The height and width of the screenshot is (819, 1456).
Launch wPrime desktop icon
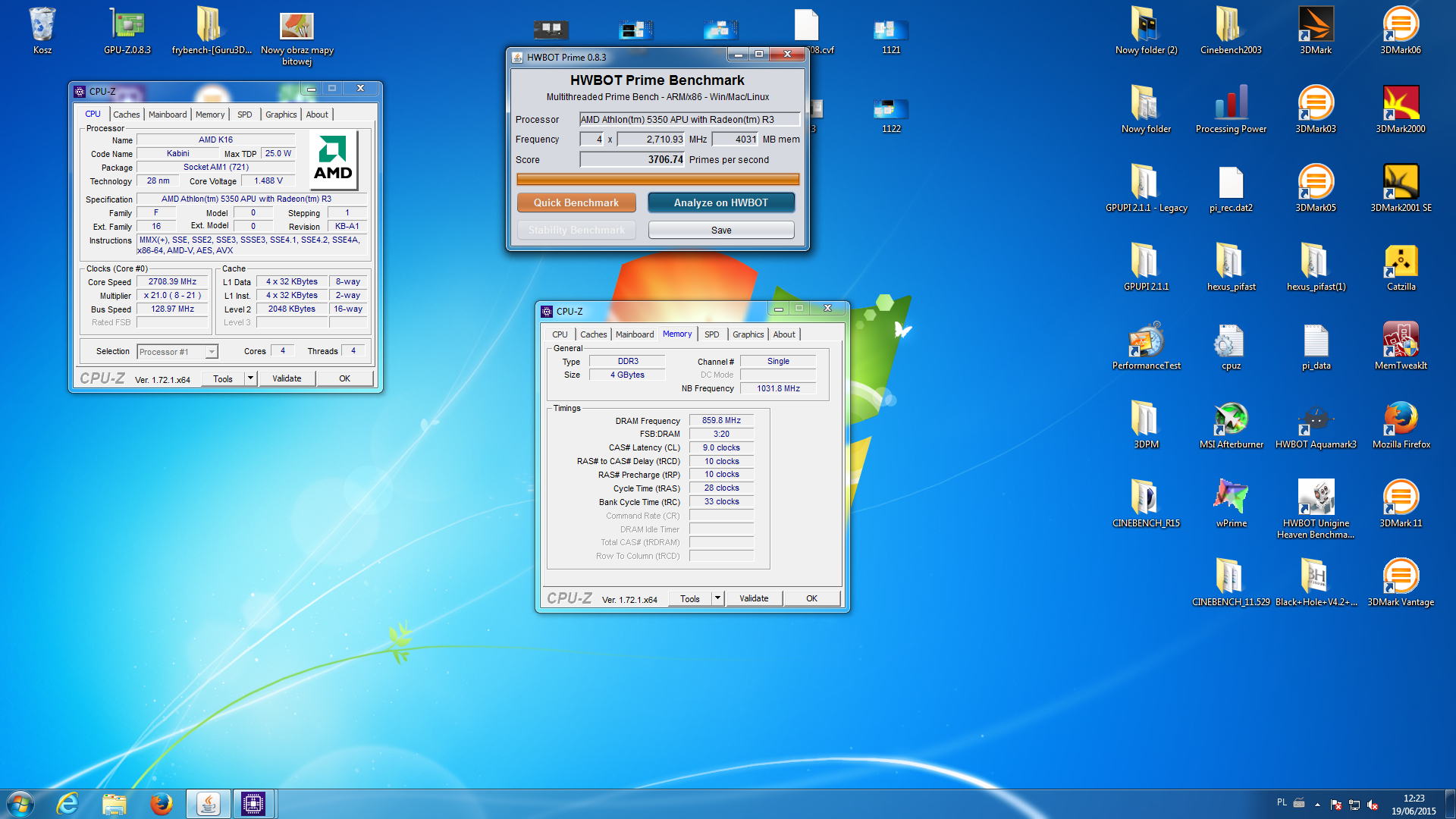point(1231,504)
